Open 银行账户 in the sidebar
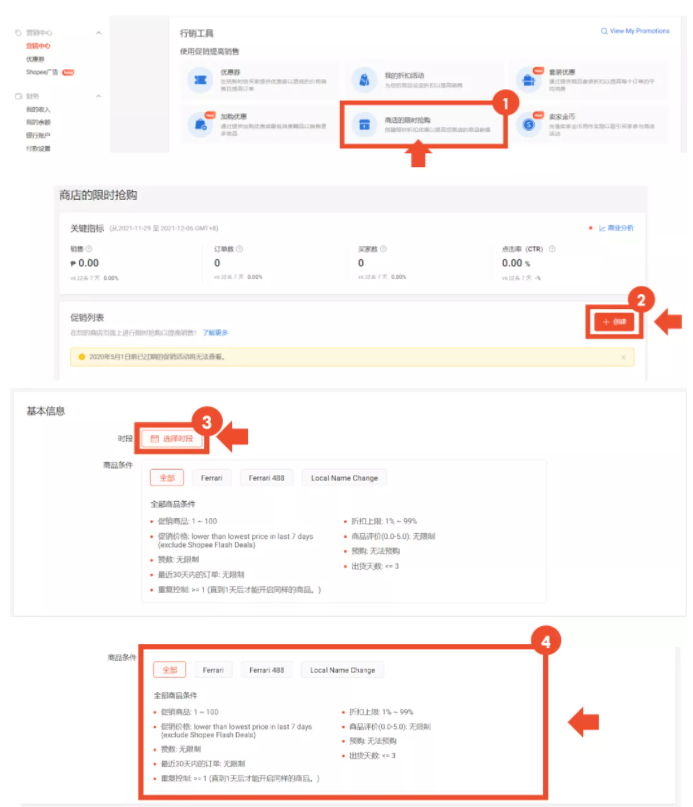Screen dimensions: 693x807 tap(38, 135)
